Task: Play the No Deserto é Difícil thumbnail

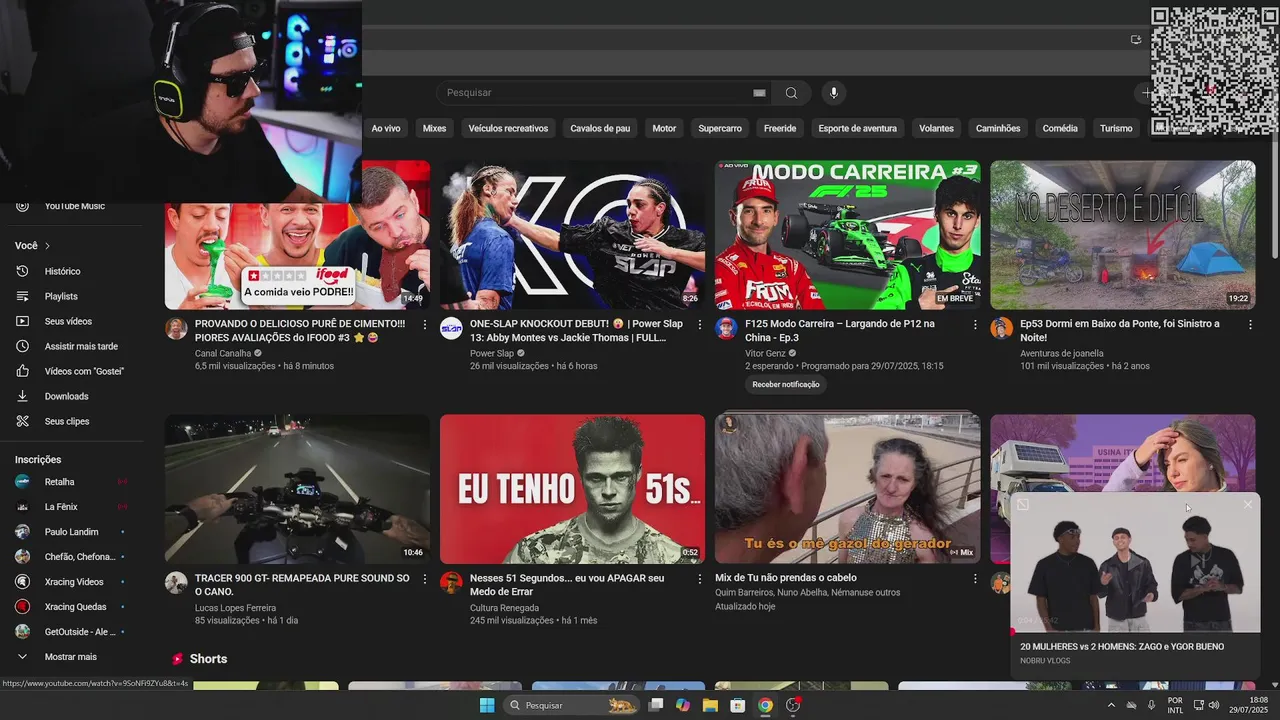Action: [x=1123, y=235]
